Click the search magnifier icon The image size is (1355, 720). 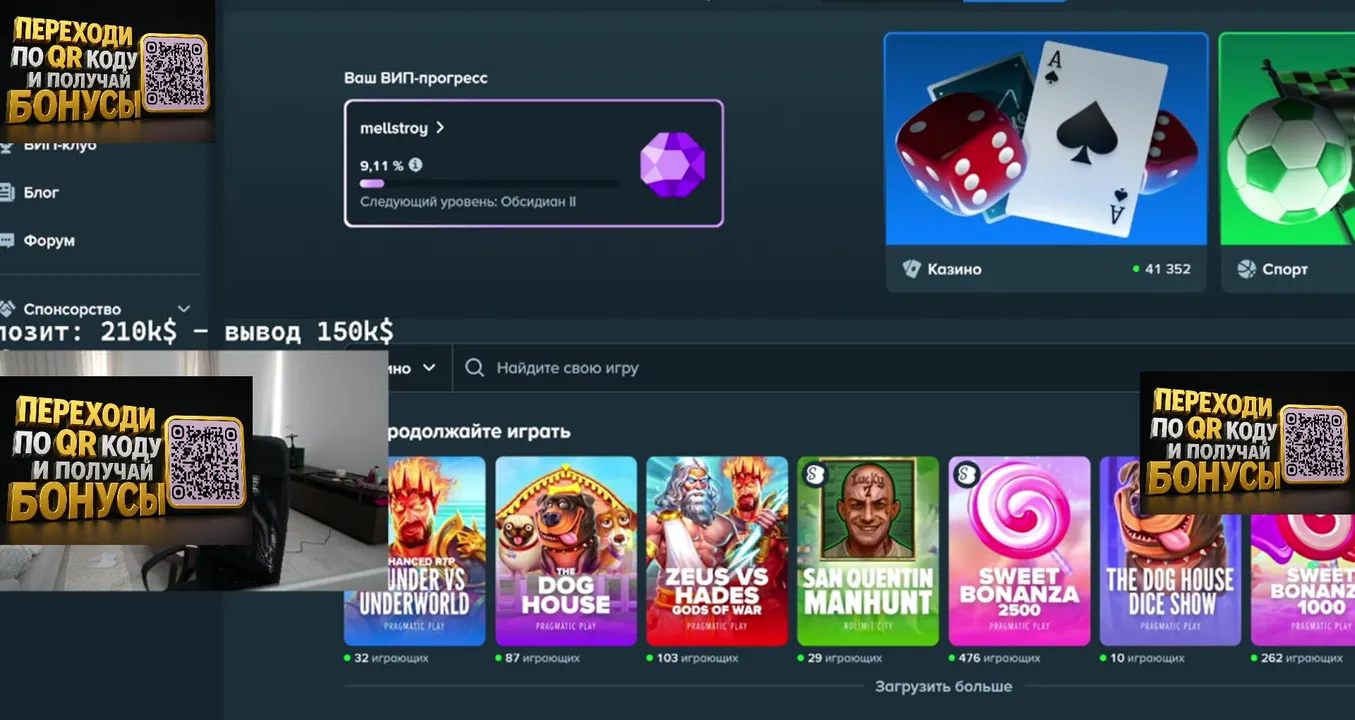click(476, 368)
